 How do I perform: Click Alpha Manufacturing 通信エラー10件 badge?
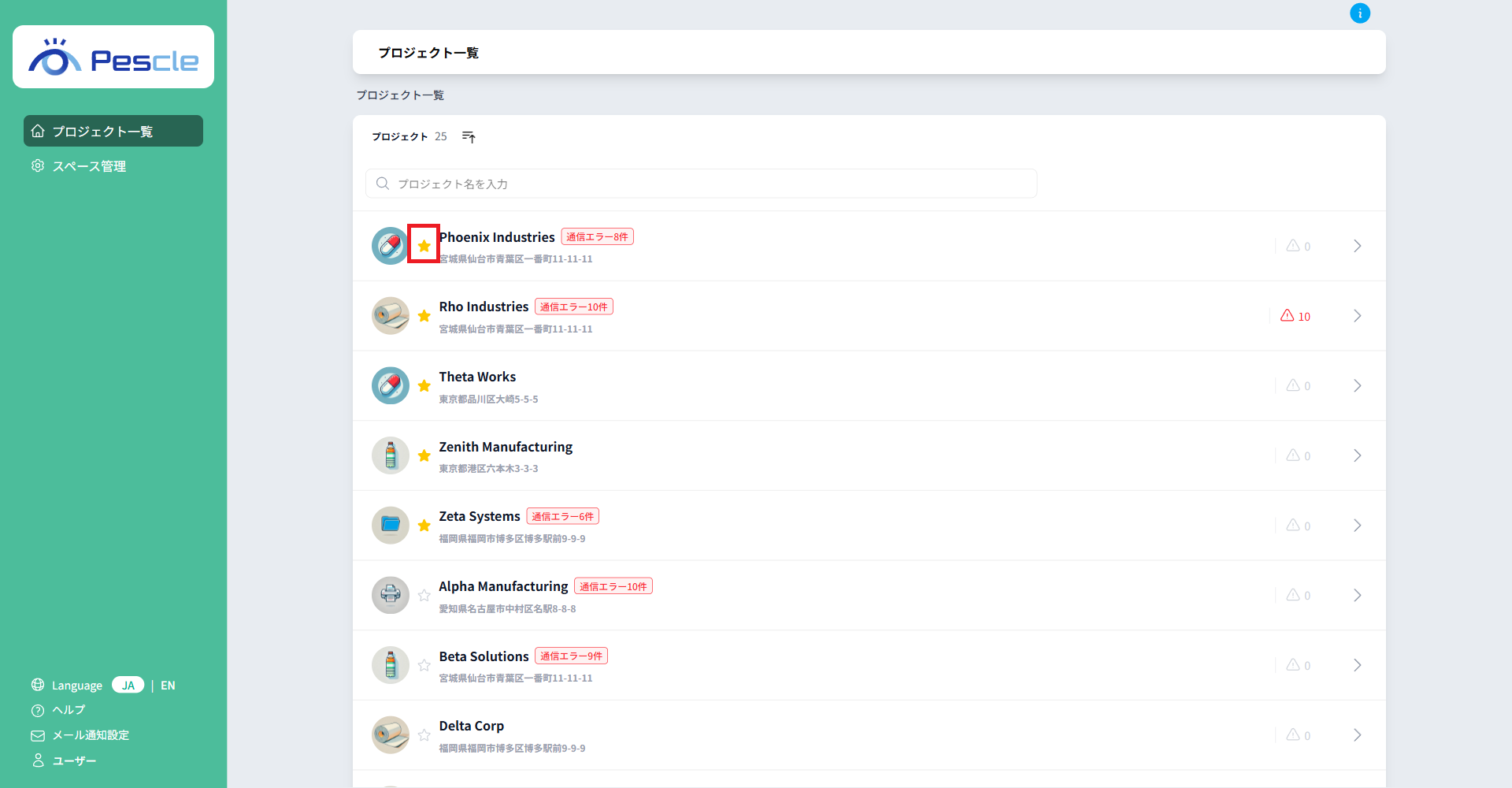click(613, 586)
